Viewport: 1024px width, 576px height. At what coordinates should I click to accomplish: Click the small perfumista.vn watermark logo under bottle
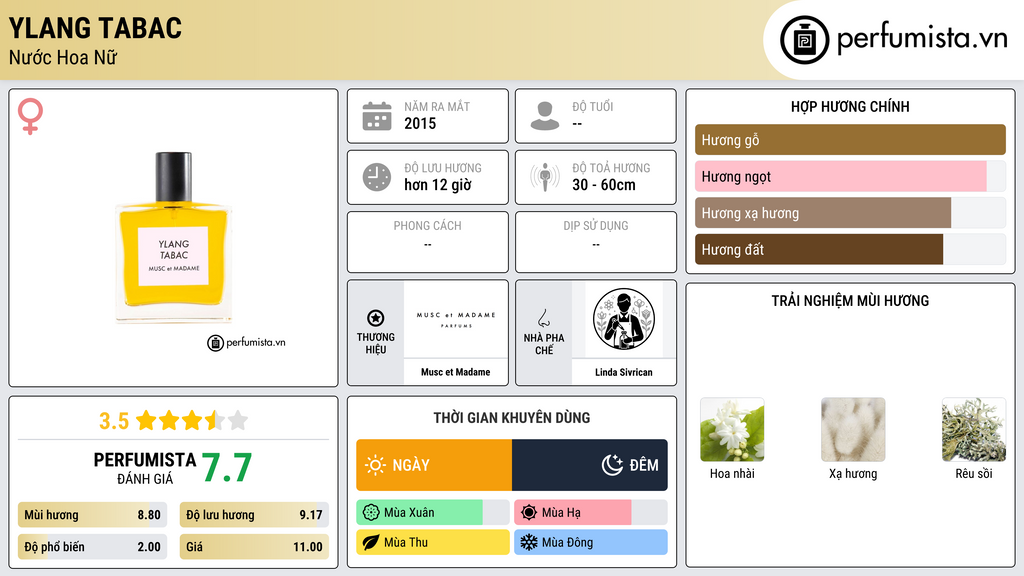(x=246, y=342)
